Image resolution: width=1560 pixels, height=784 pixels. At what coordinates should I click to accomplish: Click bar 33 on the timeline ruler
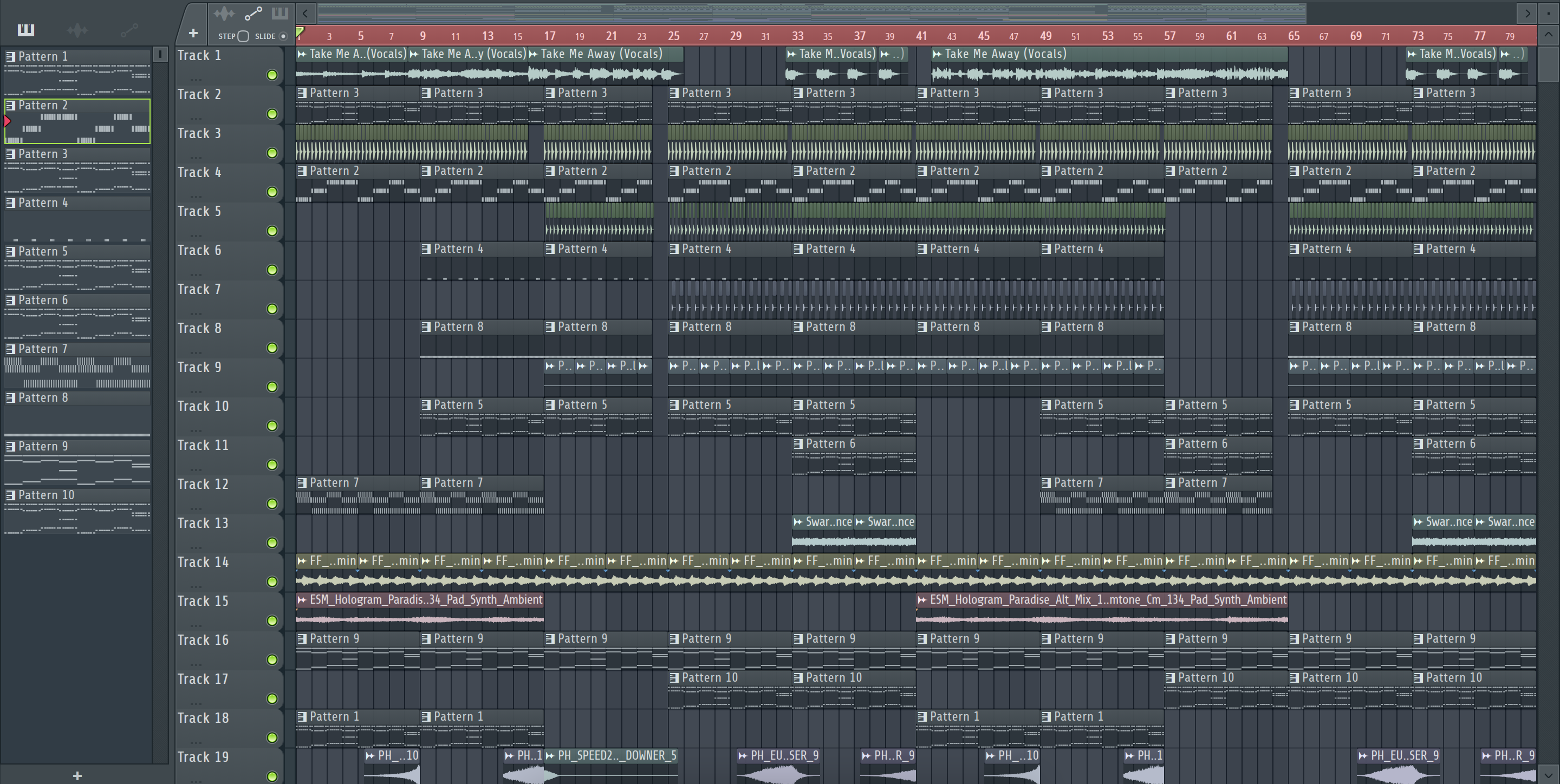[x=797, y=36]
